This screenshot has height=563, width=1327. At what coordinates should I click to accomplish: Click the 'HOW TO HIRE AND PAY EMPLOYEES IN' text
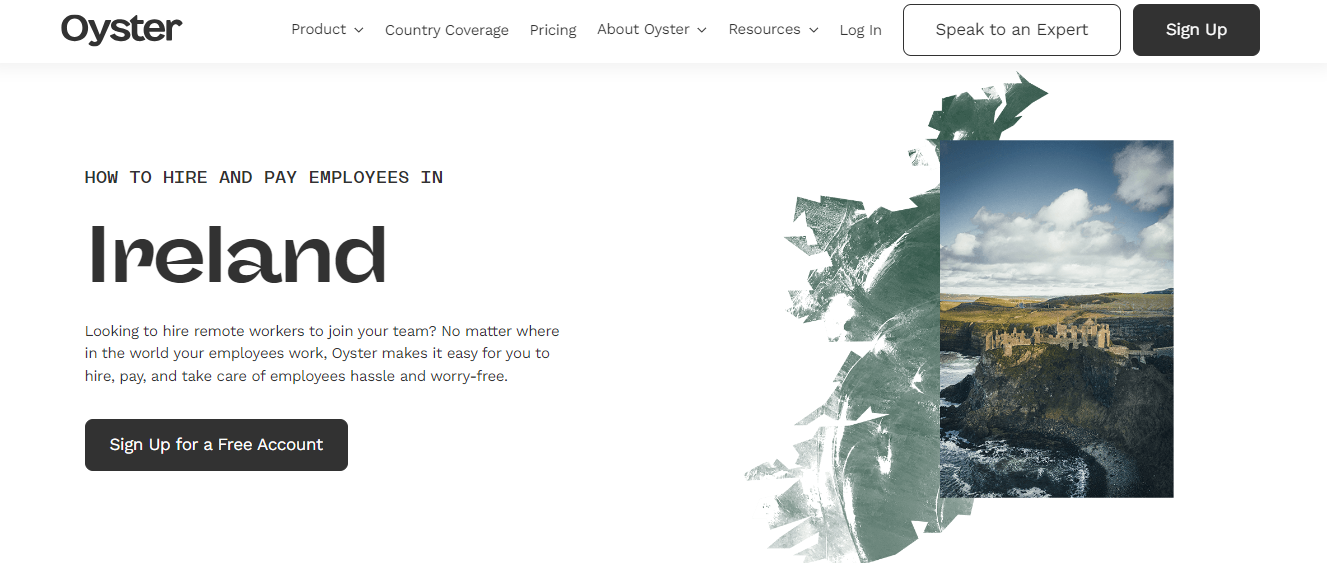click(264, 177)
